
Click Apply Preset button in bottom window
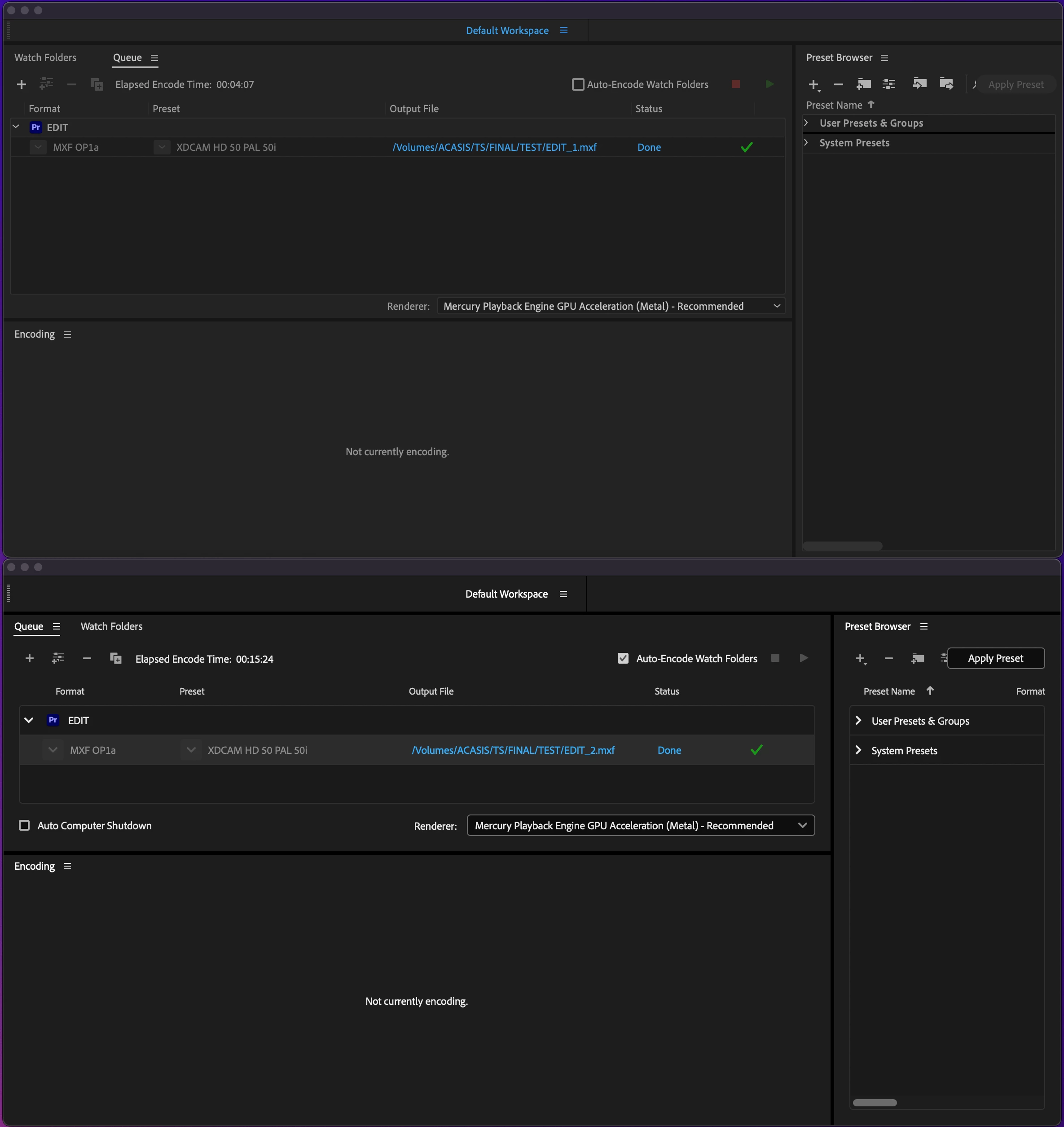pyautogui.click(x=995, y=658)
